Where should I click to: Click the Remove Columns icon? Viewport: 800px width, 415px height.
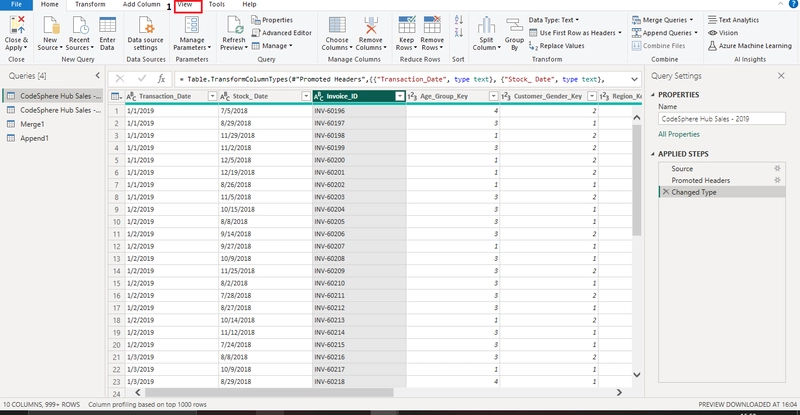tap(371, 25)
